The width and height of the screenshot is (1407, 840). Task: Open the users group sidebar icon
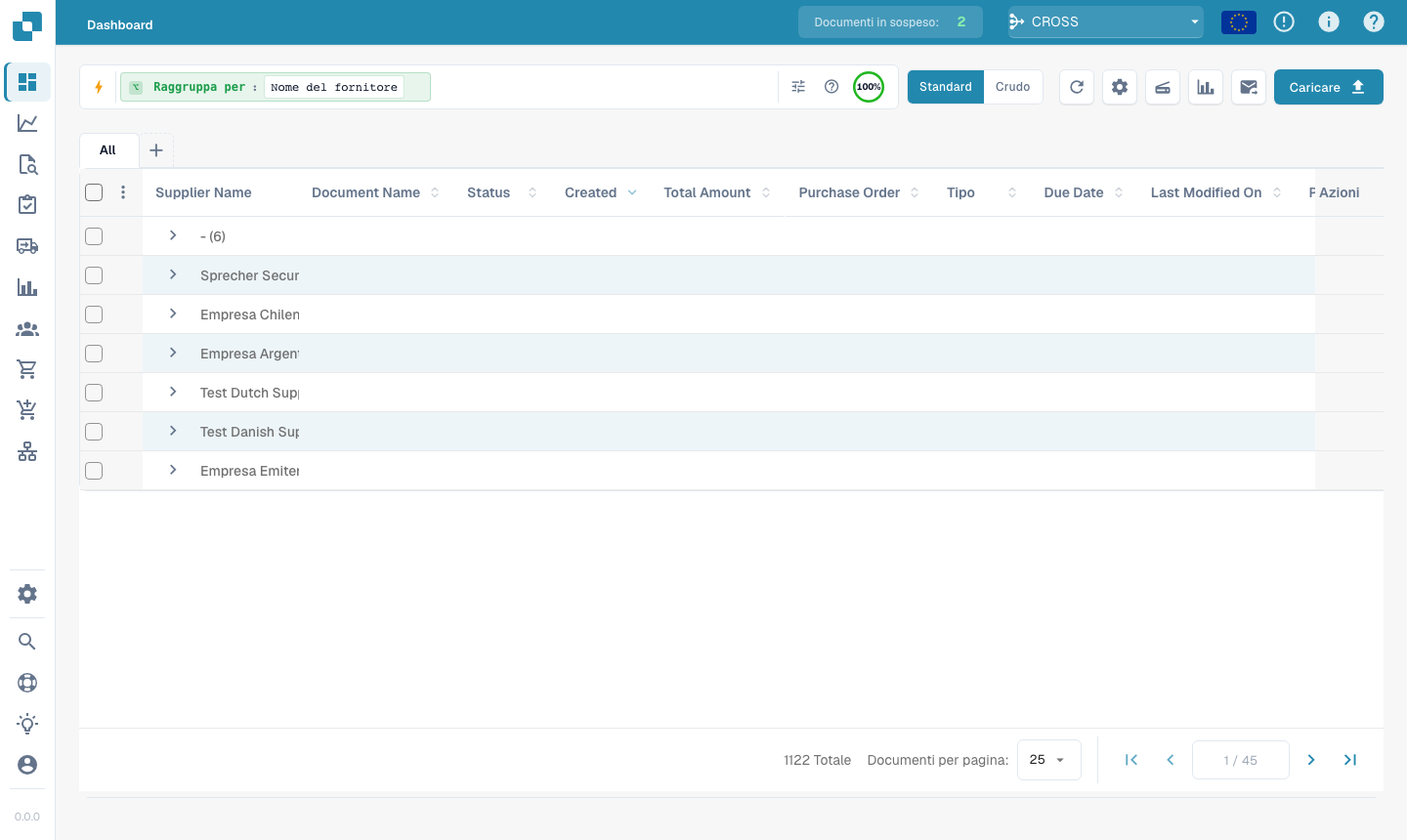[x=27, y=329]
